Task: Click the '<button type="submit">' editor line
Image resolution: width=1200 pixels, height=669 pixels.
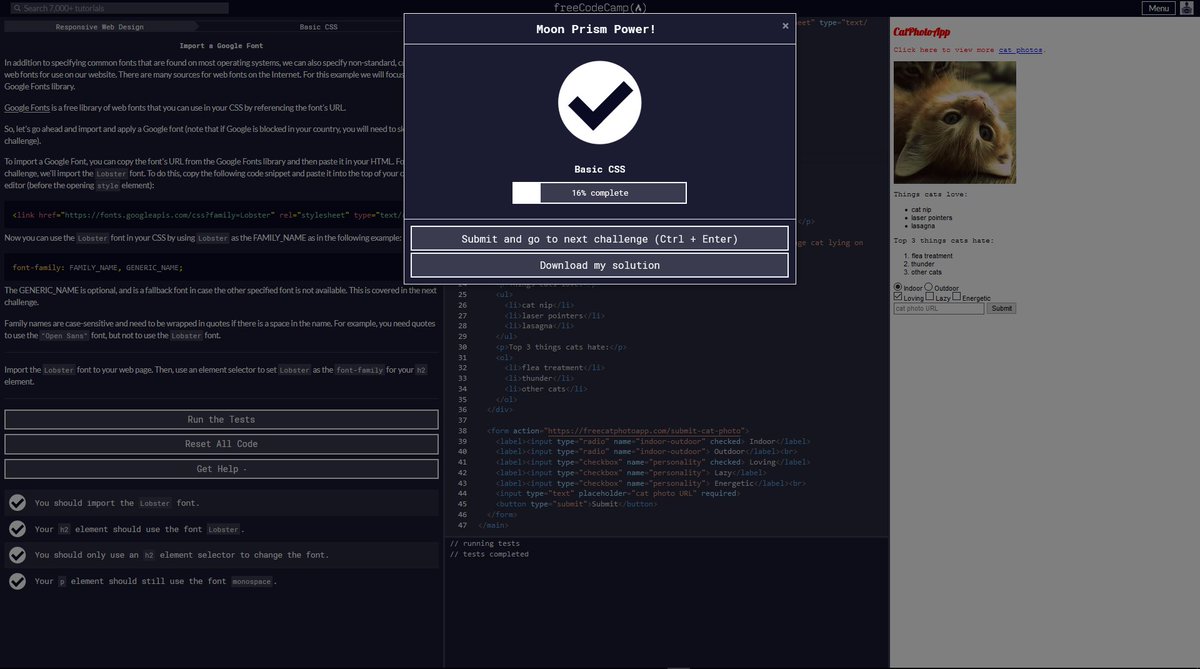Action: (576, 504)
